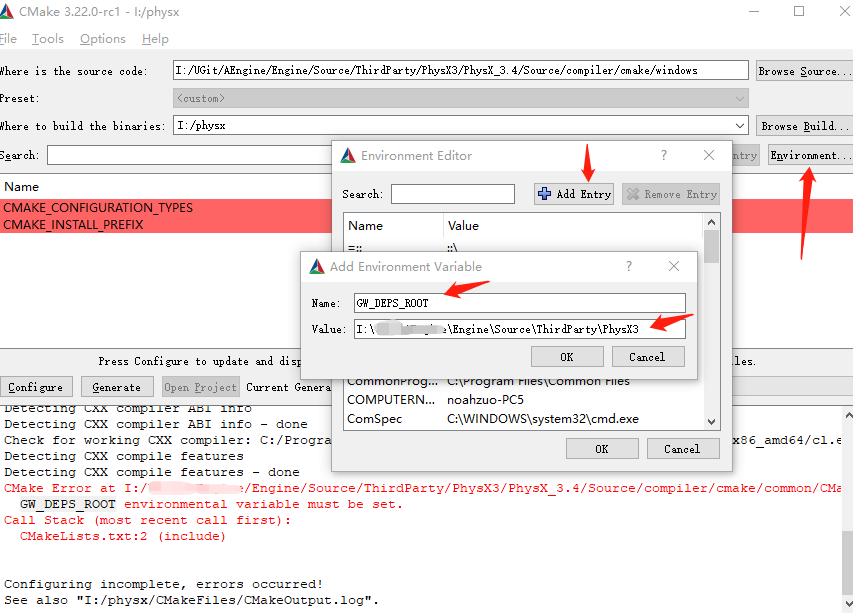Viewport: 853px width, 613px height.
Task: Click the noahzuo-PC5 value cell
Action: tap(485, 400)
